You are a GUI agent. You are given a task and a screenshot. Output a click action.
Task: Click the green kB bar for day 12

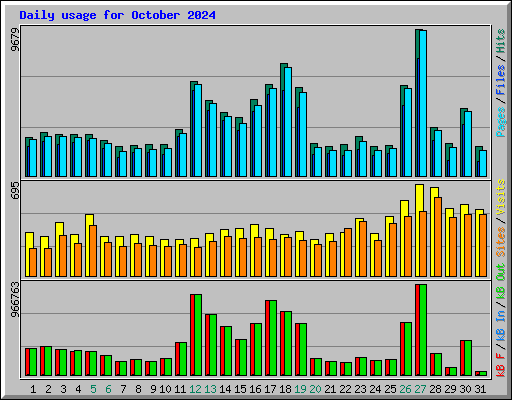(198, 335)
